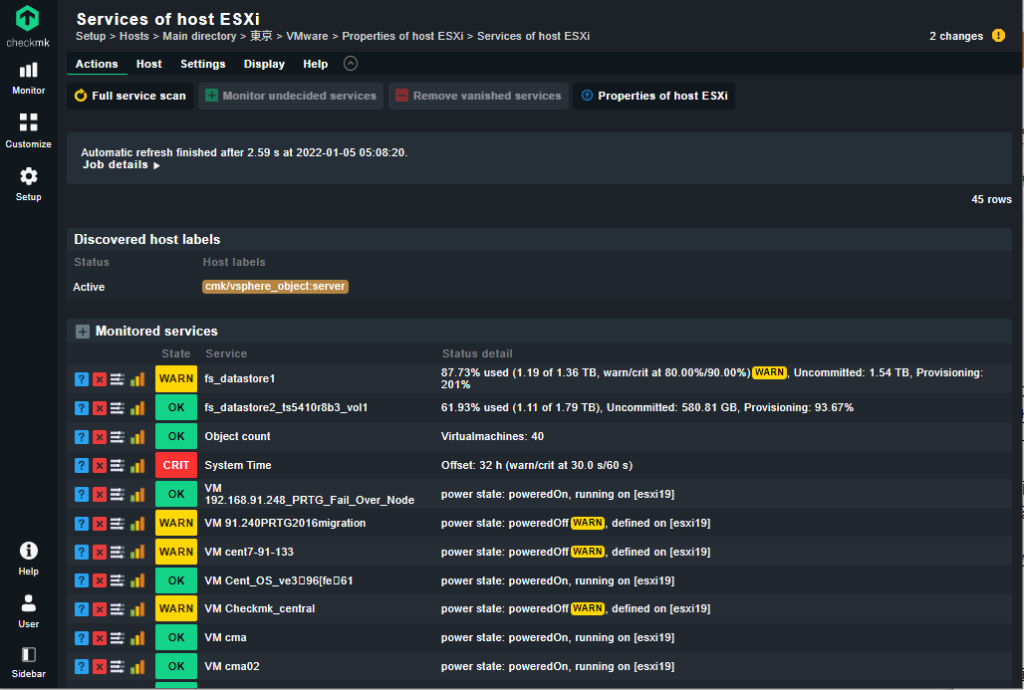This screenshot has height=690, width=1024.
Task: Open the bar chart icon for System Time
Action: (137, 465)
